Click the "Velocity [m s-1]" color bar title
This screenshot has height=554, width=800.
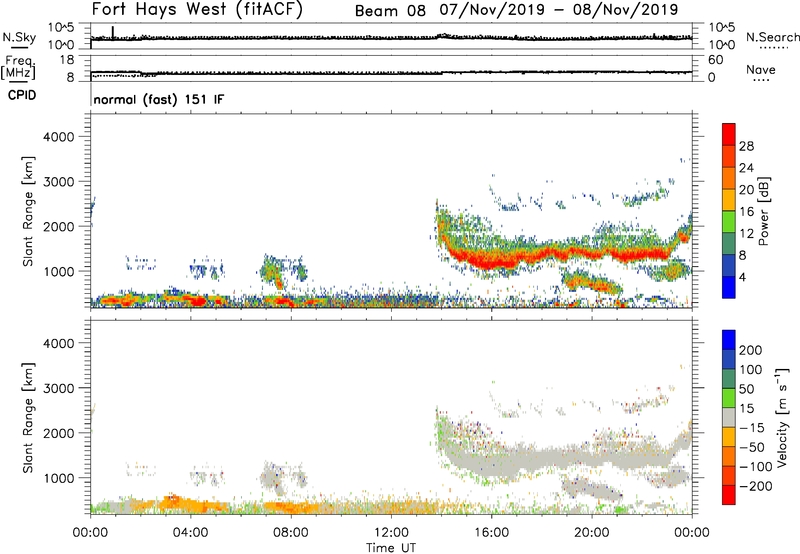(782, 417)
